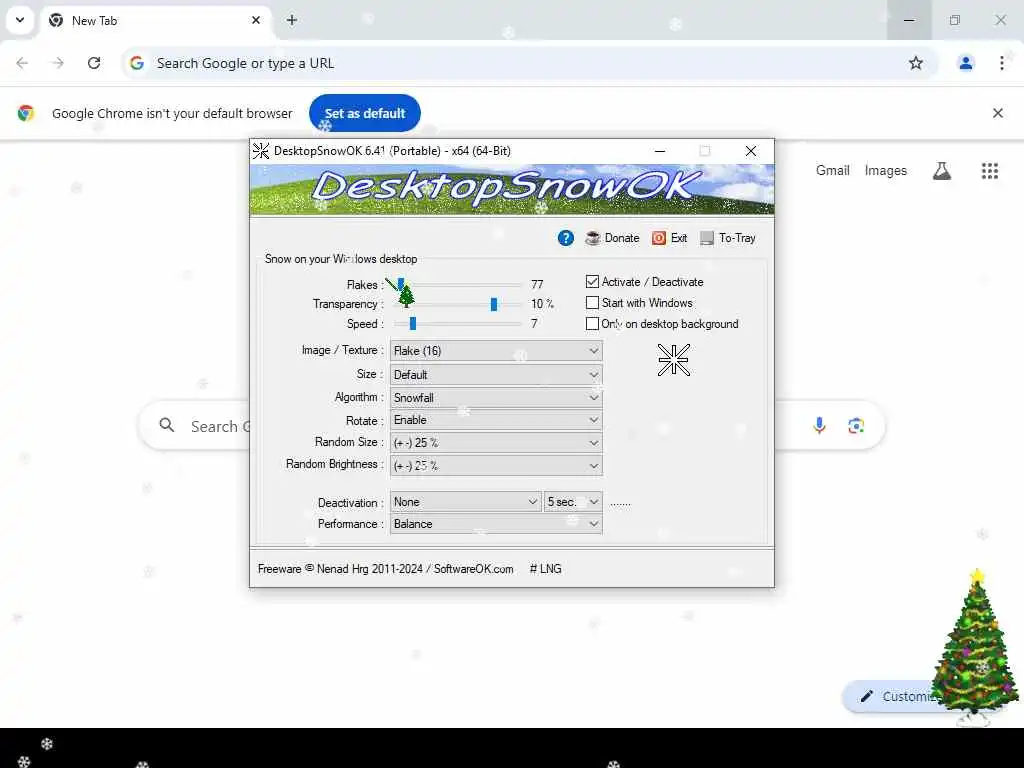Screen dimensions: 1024x768
Task: Open the Random Size dropdown
Action: pos(496,443)
